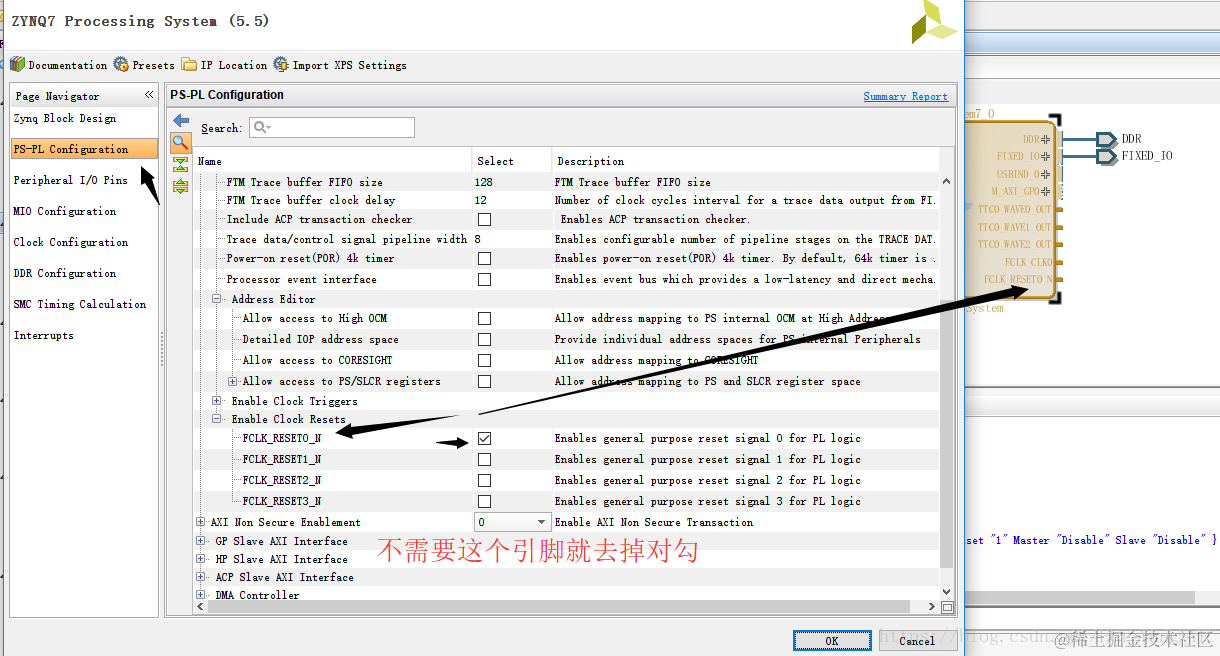Uncheck the FCLK_RESET0_N checkbox

484,439
